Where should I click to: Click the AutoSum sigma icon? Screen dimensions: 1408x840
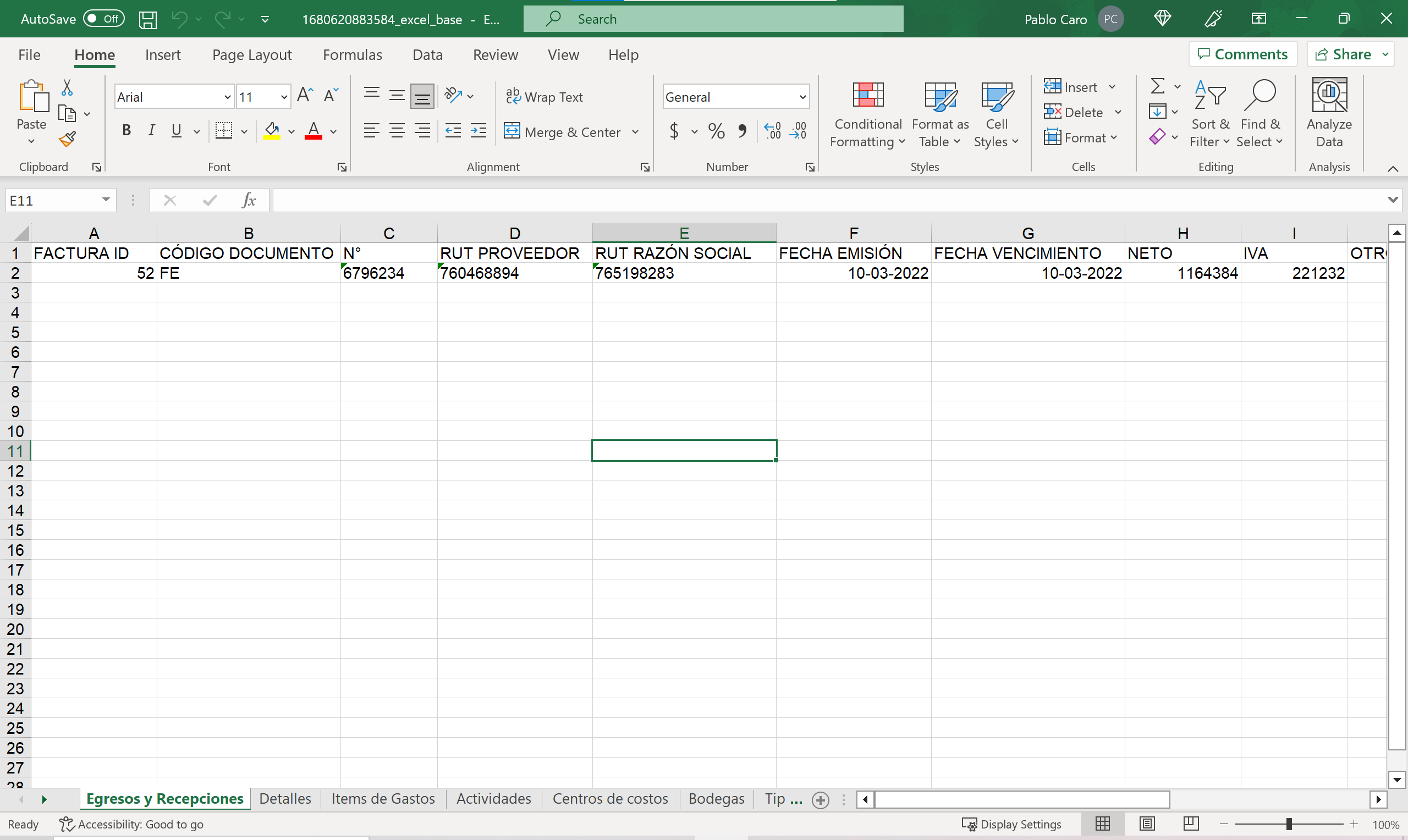1158,87
